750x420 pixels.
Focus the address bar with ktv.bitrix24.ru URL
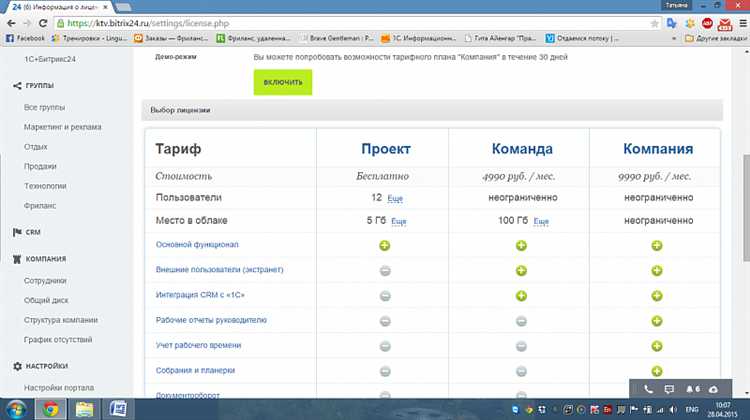coord(354,23)
